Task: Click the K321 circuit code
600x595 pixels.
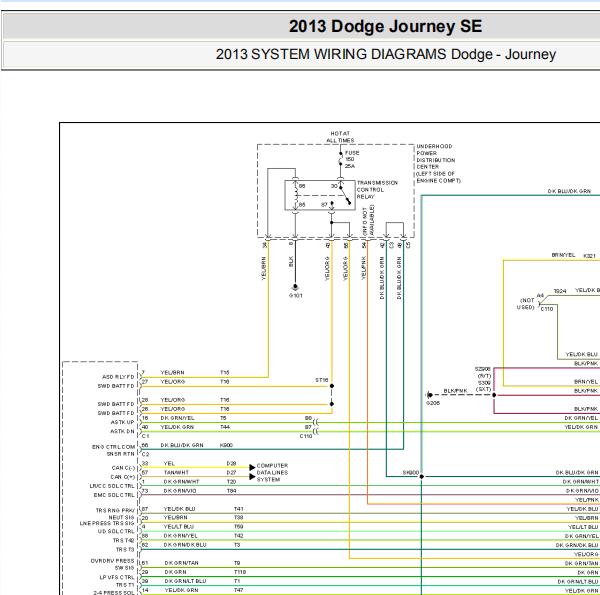Action: (589, 256)
